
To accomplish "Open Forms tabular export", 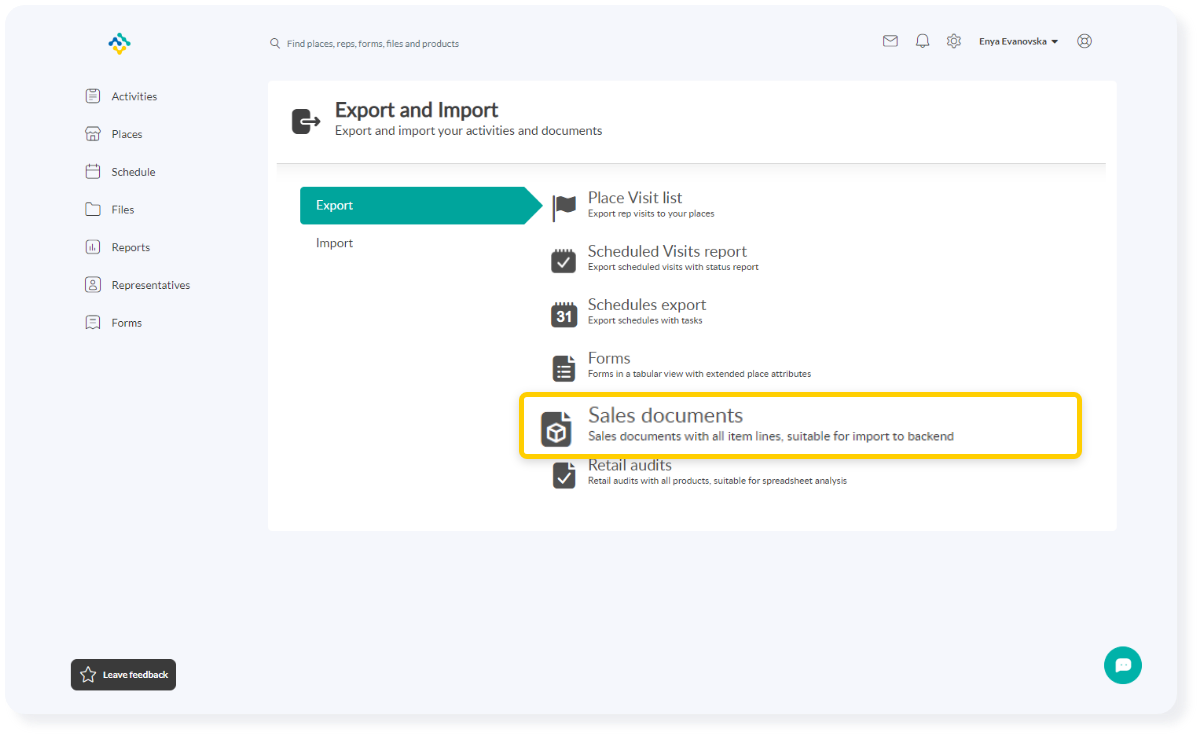I will [609, 358].
